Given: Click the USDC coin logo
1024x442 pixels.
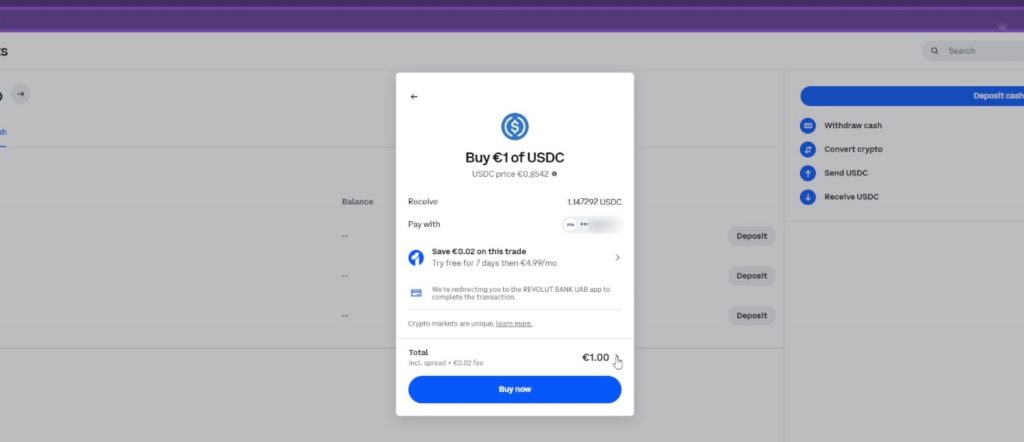Looking at the screenshot, I should [x=515, y=127].
